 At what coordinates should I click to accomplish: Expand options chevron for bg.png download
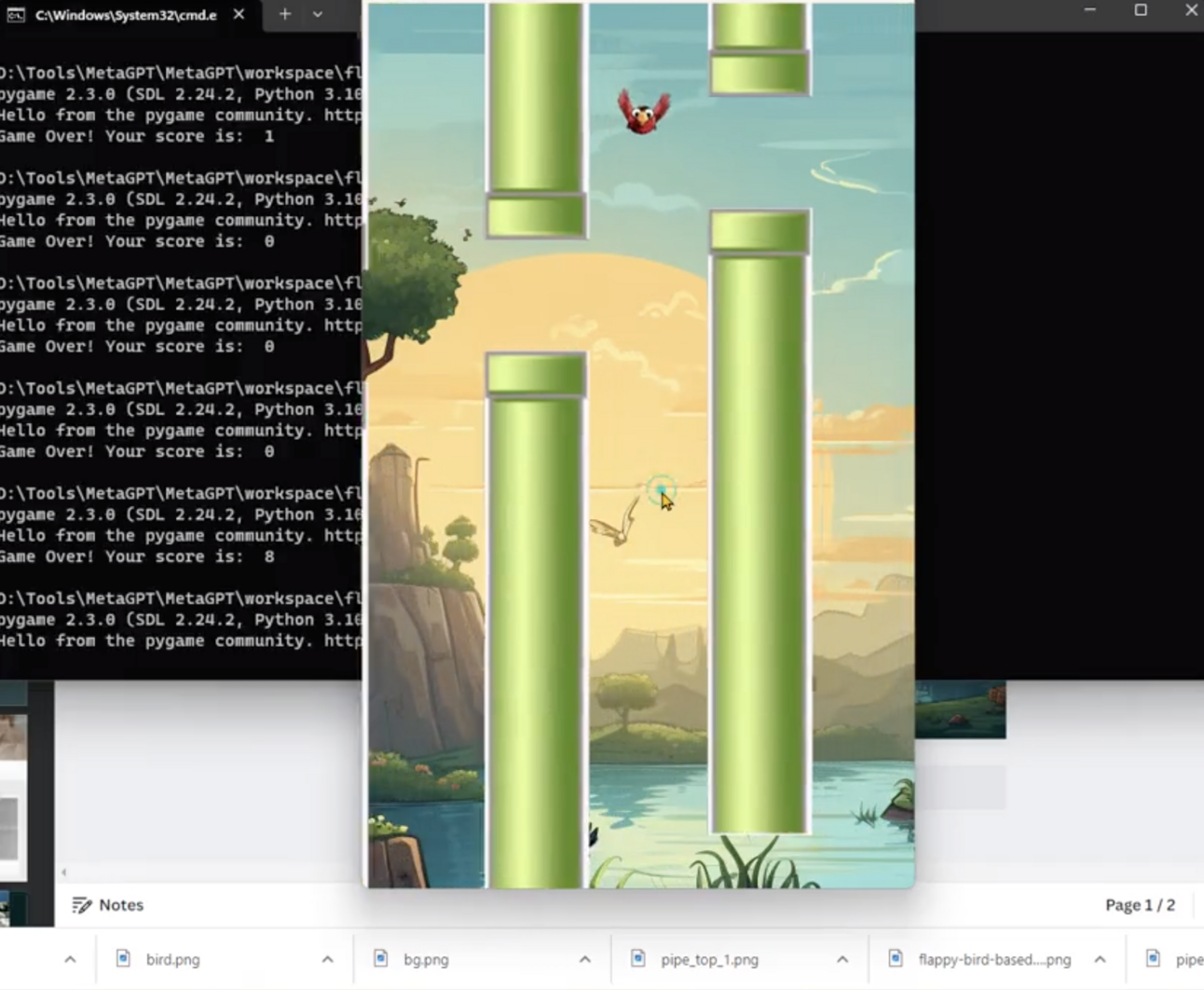[584, 959]
